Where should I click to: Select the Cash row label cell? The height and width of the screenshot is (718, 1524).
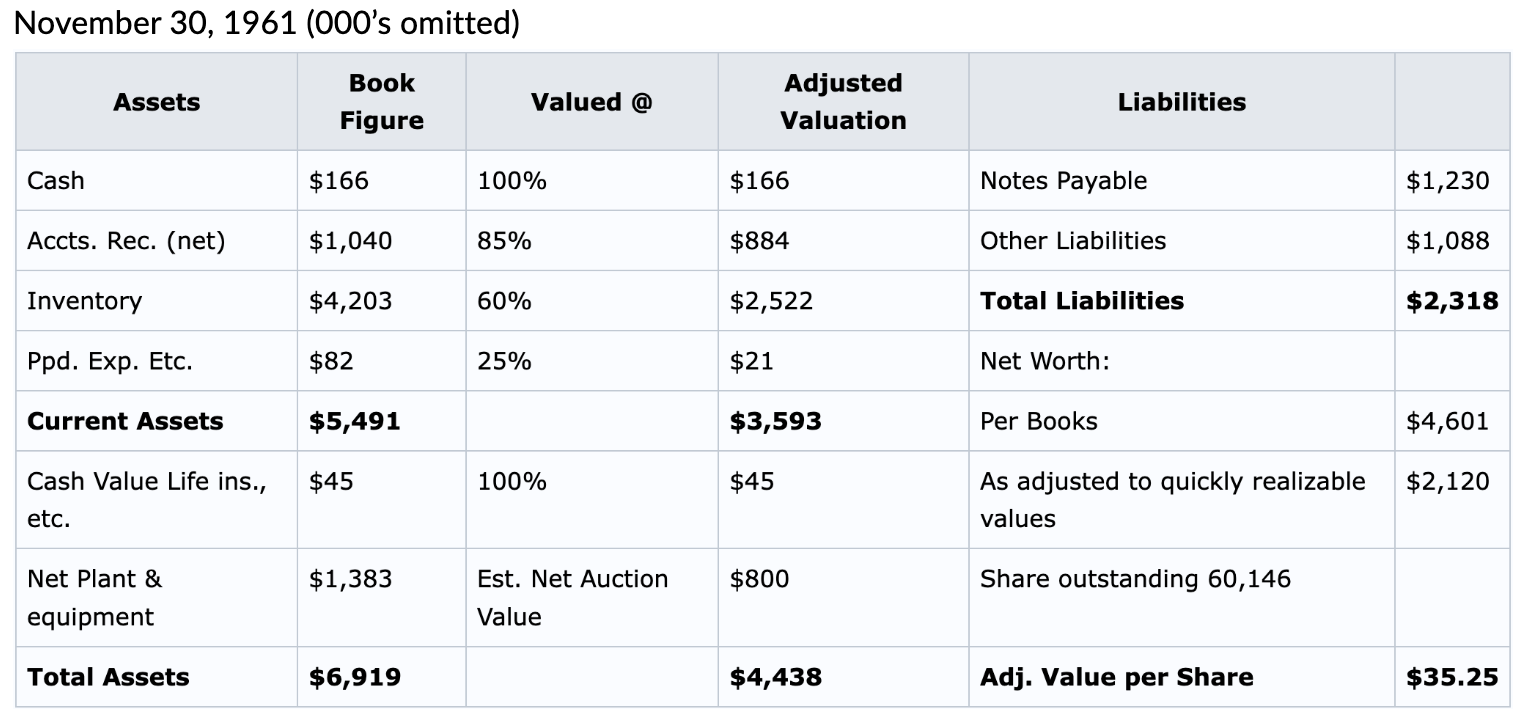coord(56,181)
